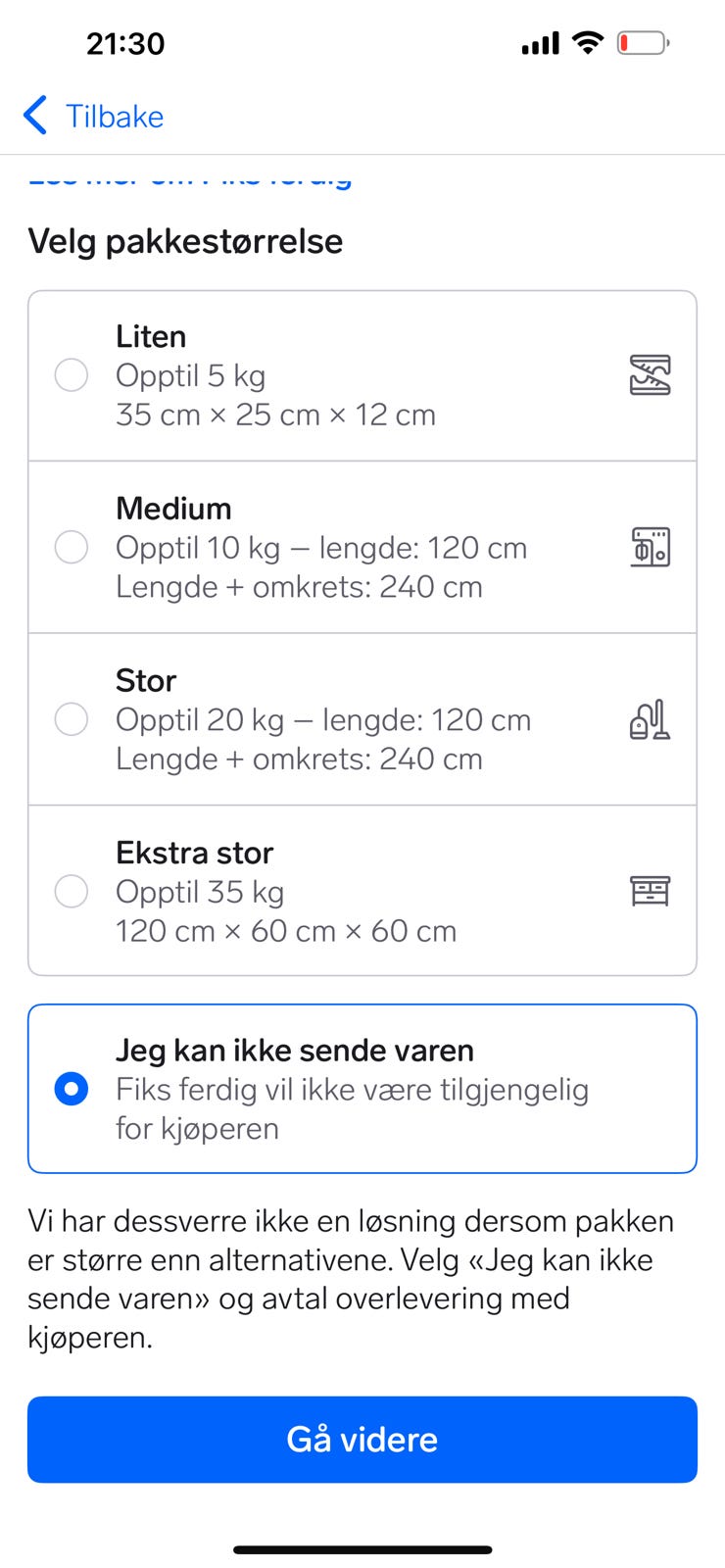Select the Stor radio button
Image resolution: width=725 pixels, height=1568 pixels.
tap(72, 719)
